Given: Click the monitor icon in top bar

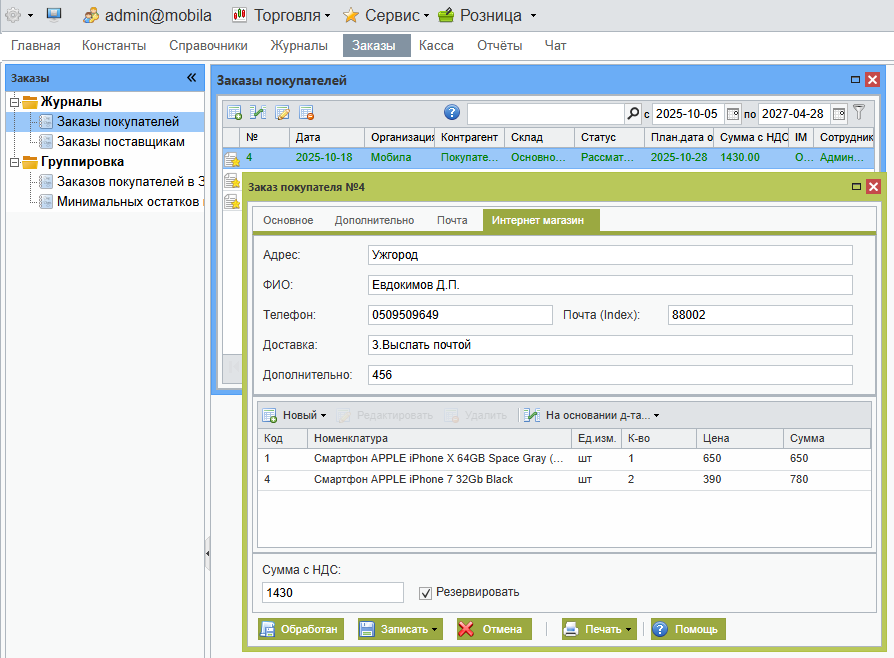Looking at the screenshot, I should pyautogui.click(x=54, y=15).
